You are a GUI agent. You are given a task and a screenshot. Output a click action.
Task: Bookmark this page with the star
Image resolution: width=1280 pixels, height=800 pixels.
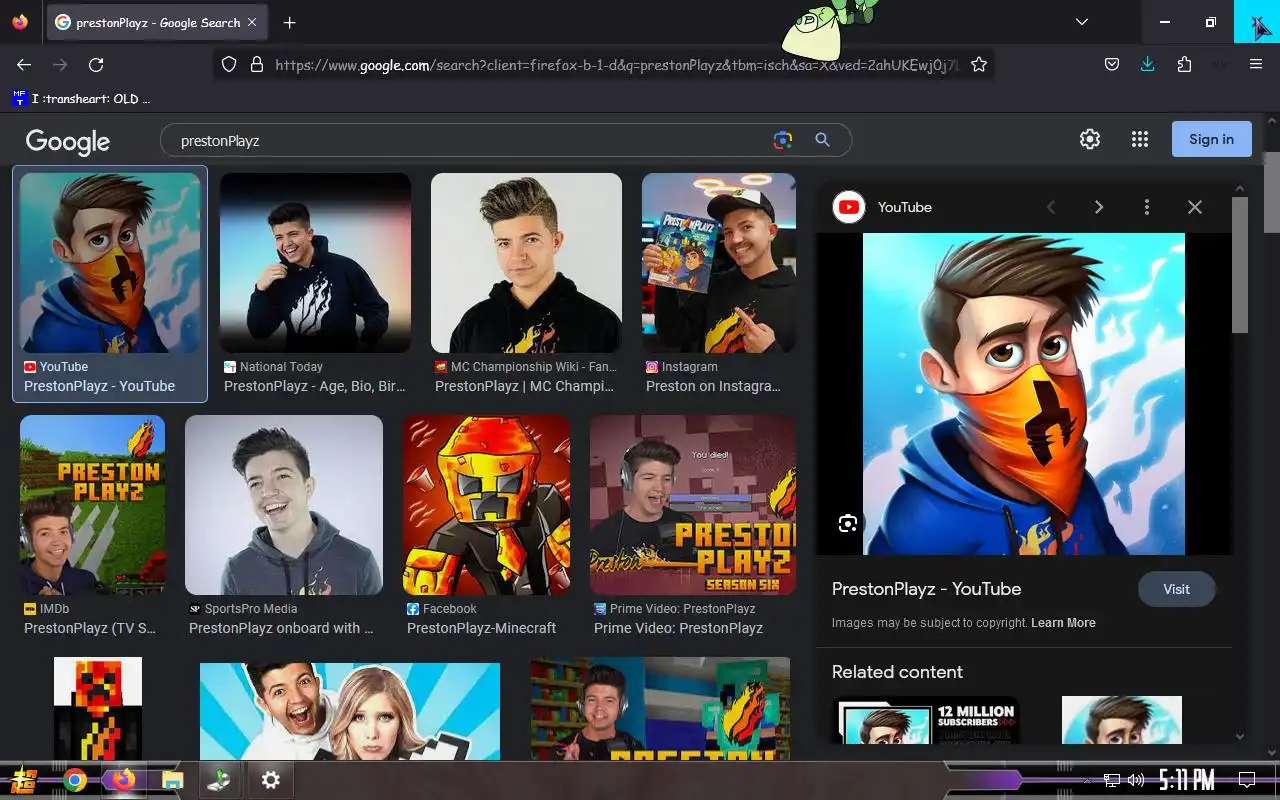coord(979,64)
